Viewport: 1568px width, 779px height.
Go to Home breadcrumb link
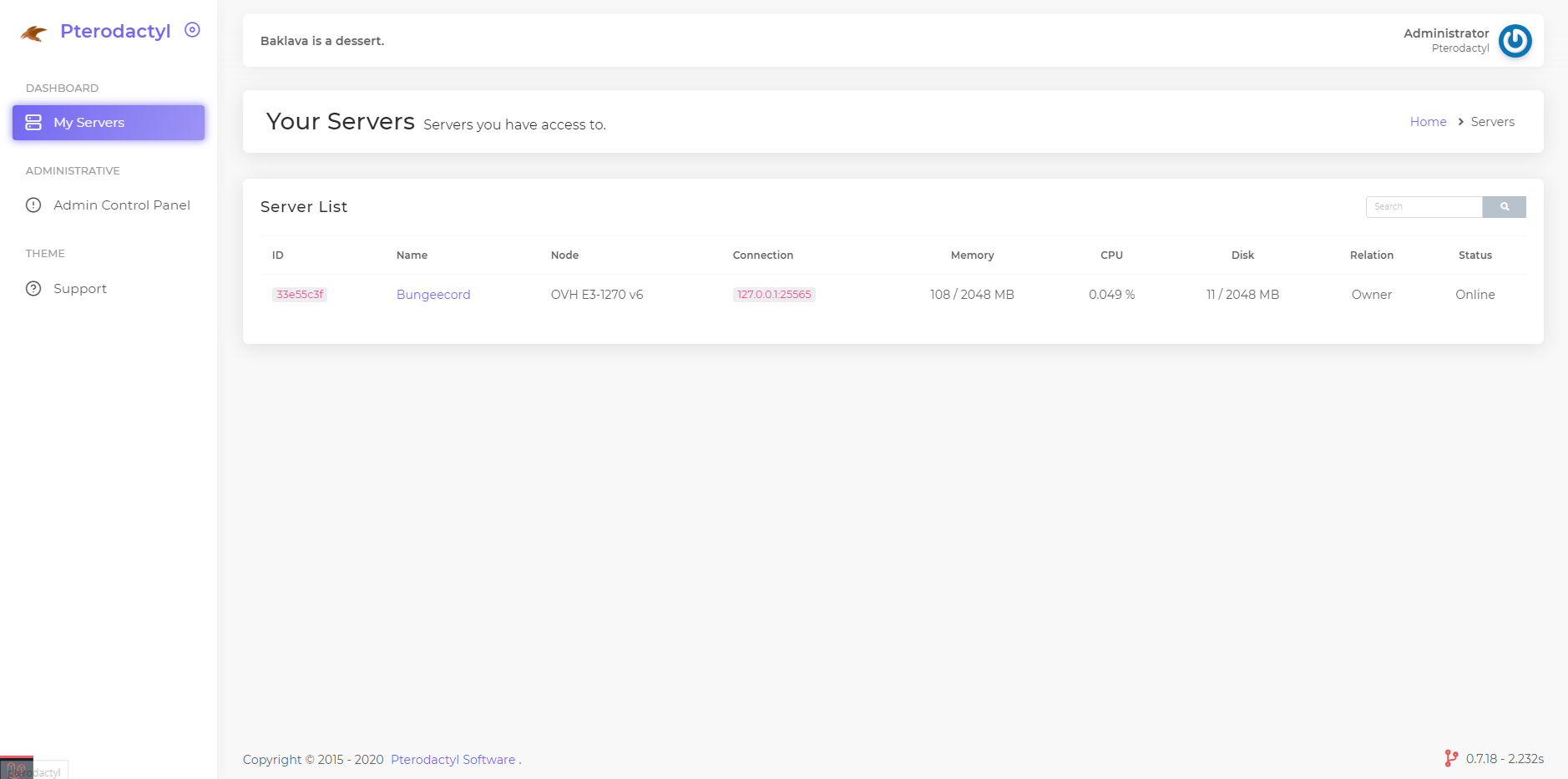[x=1428, y=122]
